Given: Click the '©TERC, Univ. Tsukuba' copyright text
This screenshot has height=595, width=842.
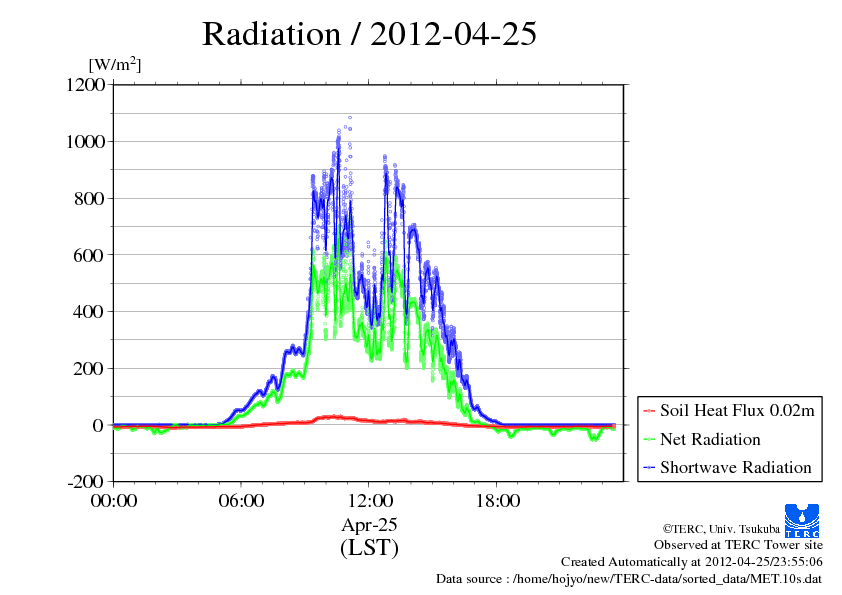Looking at the screenshot, I should [x=721, y=529].
